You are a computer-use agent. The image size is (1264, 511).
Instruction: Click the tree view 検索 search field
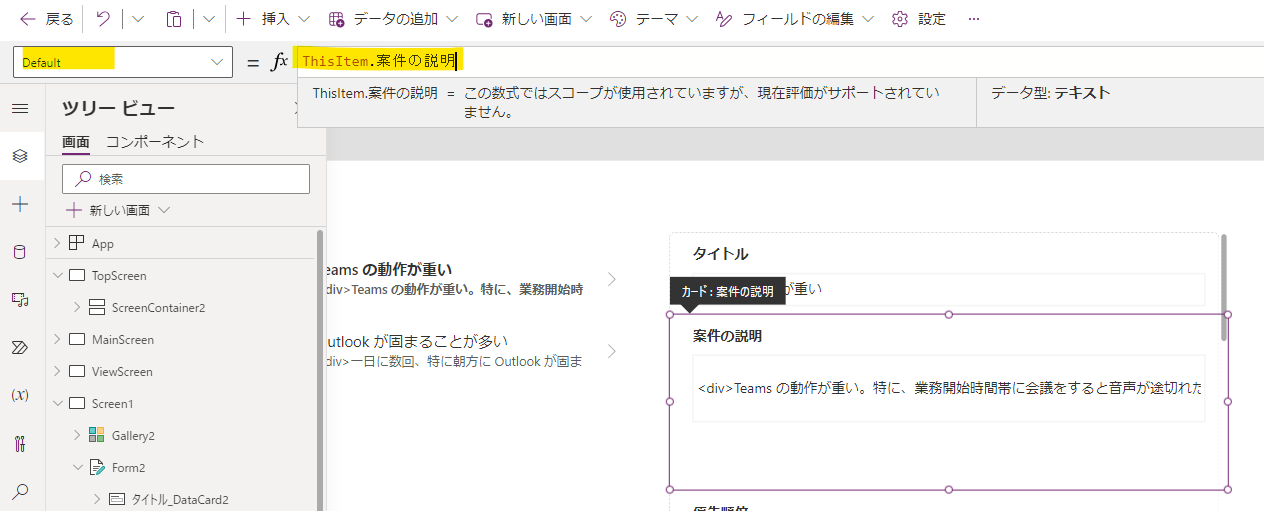[x=186, y=179]
